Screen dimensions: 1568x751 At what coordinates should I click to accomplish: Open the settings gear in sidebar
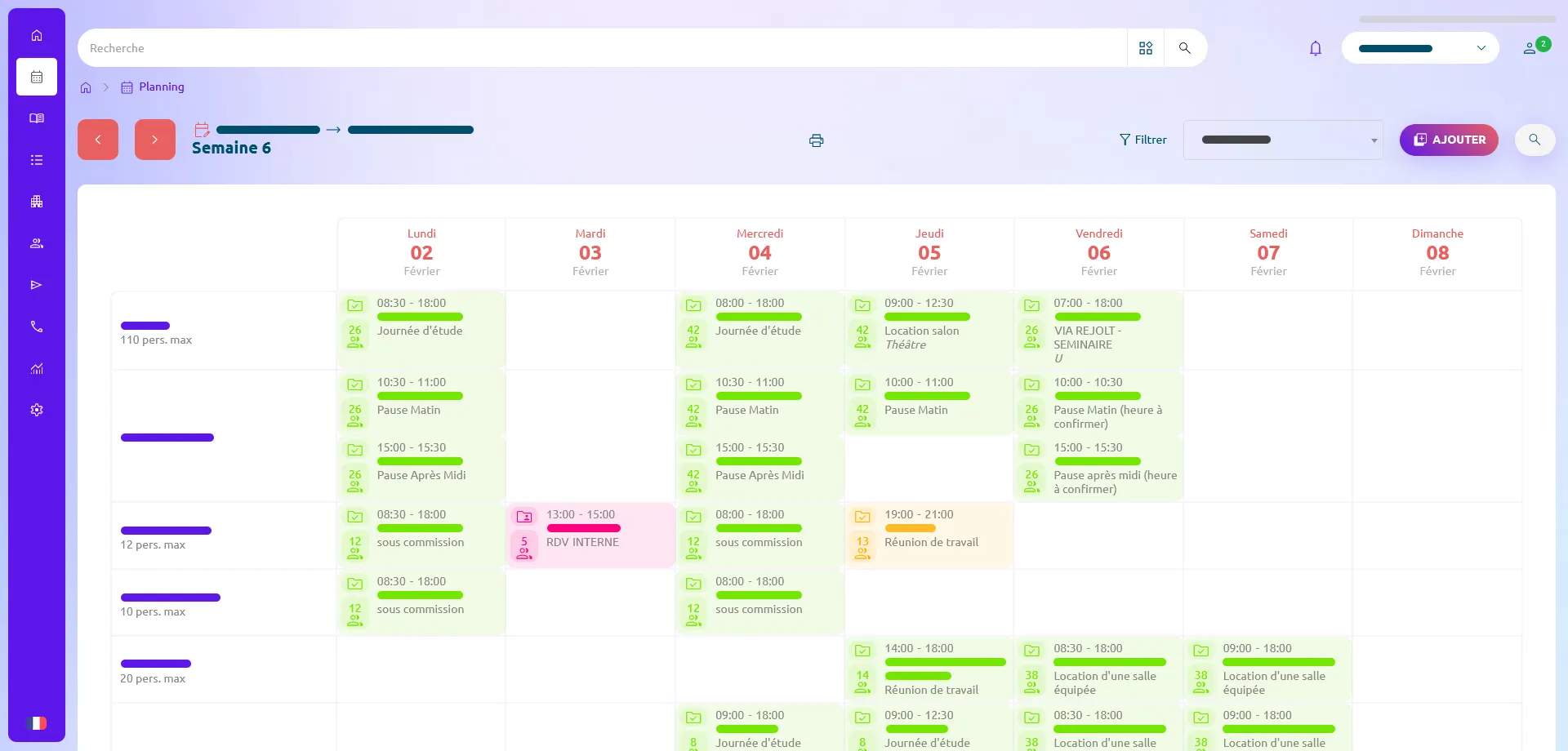tap(36, 410)
